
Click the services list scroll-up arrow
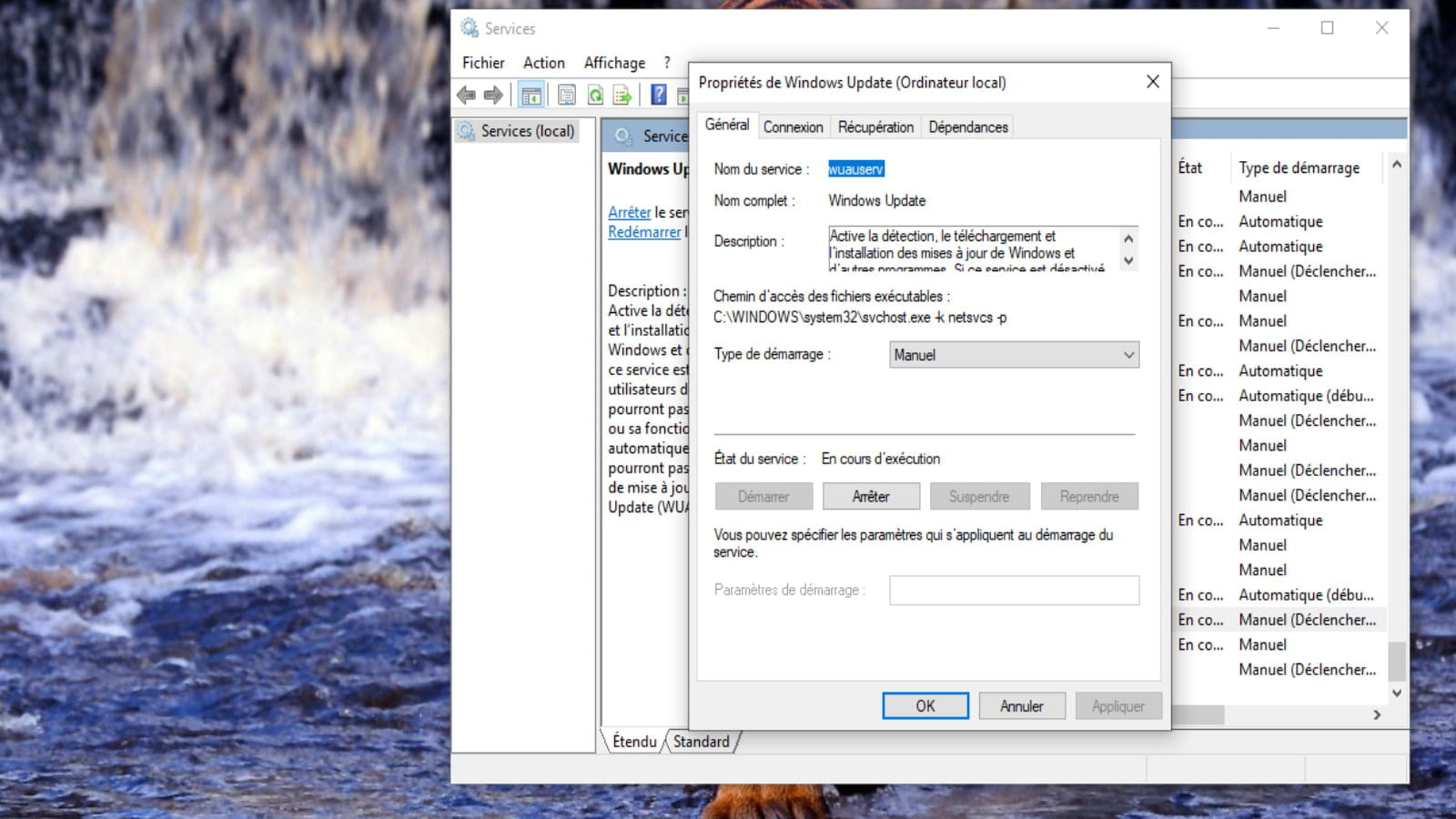1397,166
